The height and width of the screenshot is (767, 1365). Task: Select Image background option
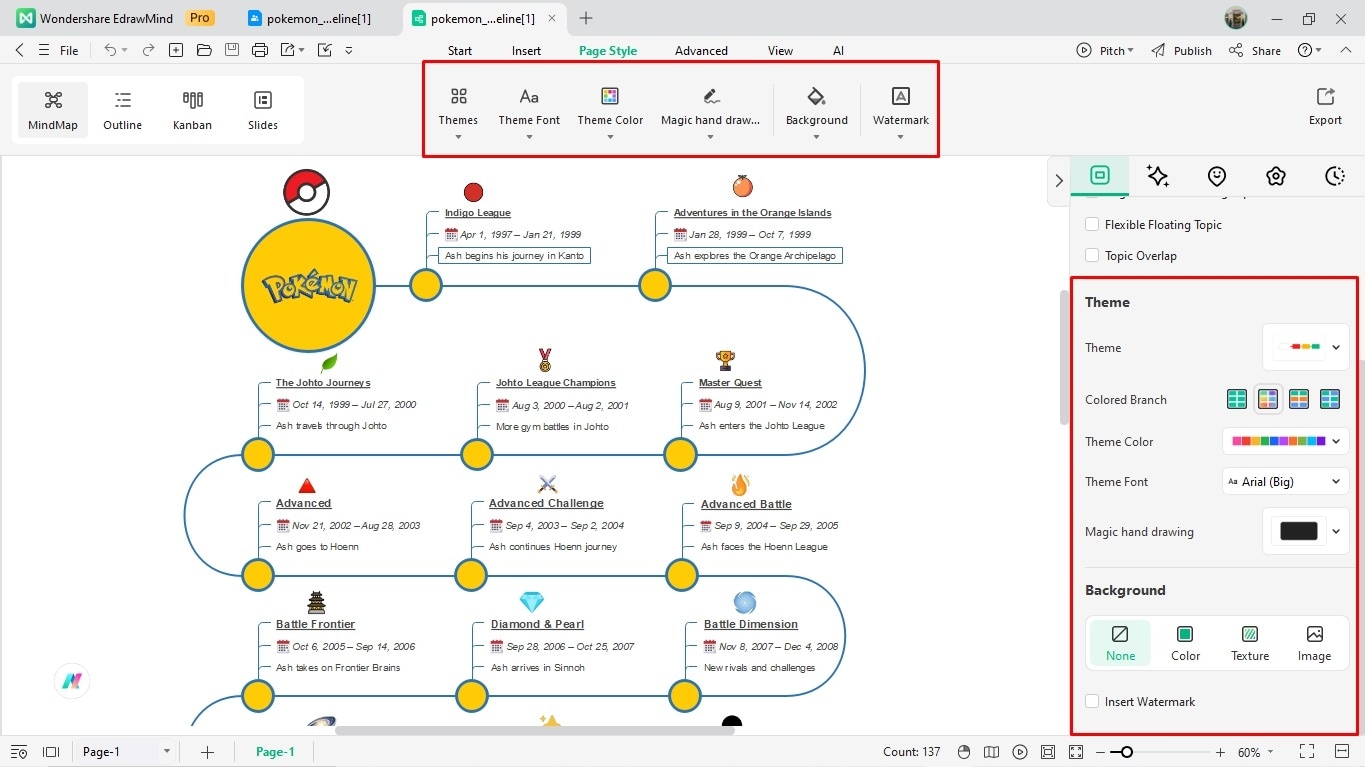coord(1314,643)
